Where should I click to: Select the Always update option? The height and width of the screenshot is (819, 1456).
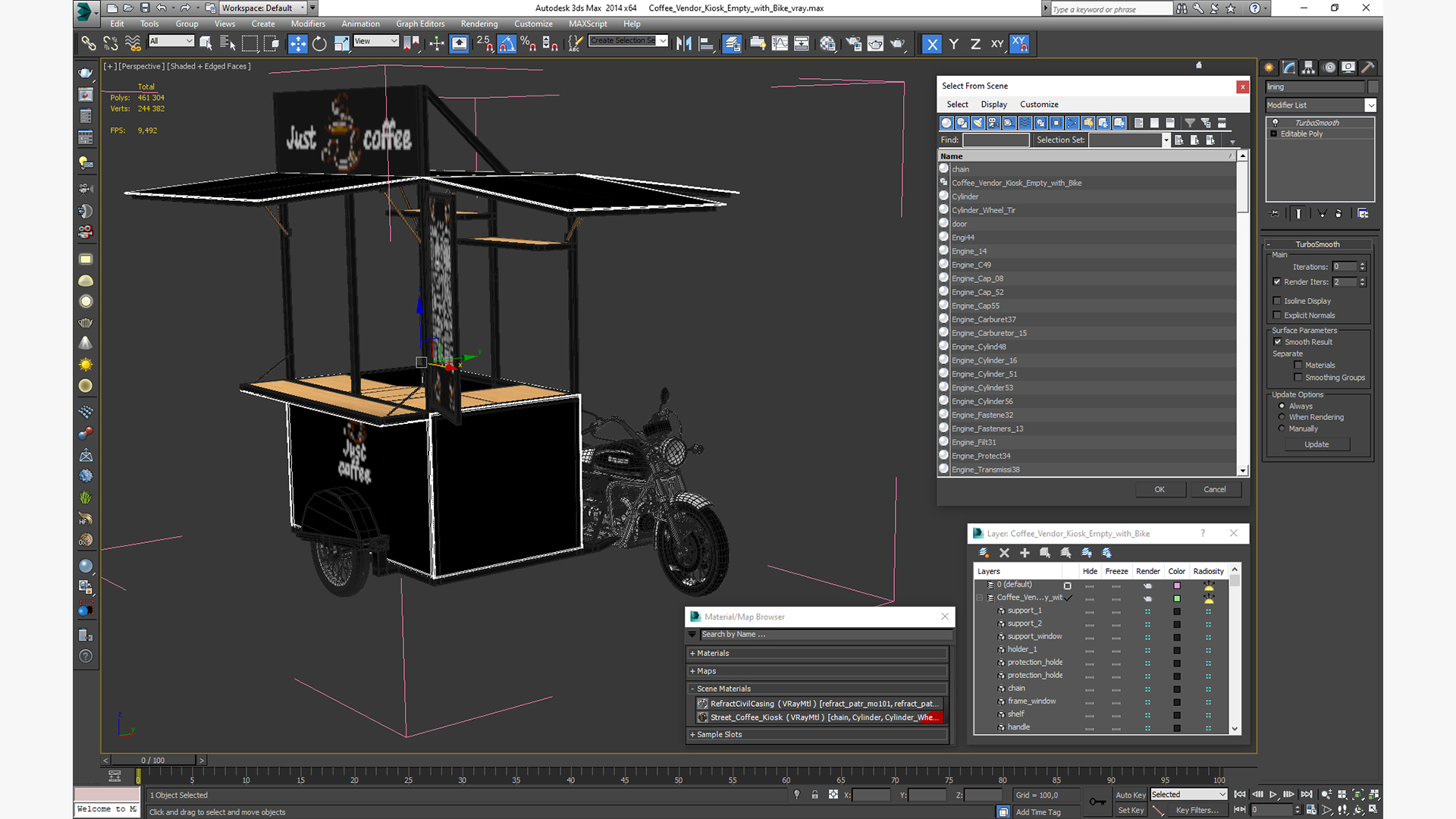pyautogui.click(x=1282, y=406)
